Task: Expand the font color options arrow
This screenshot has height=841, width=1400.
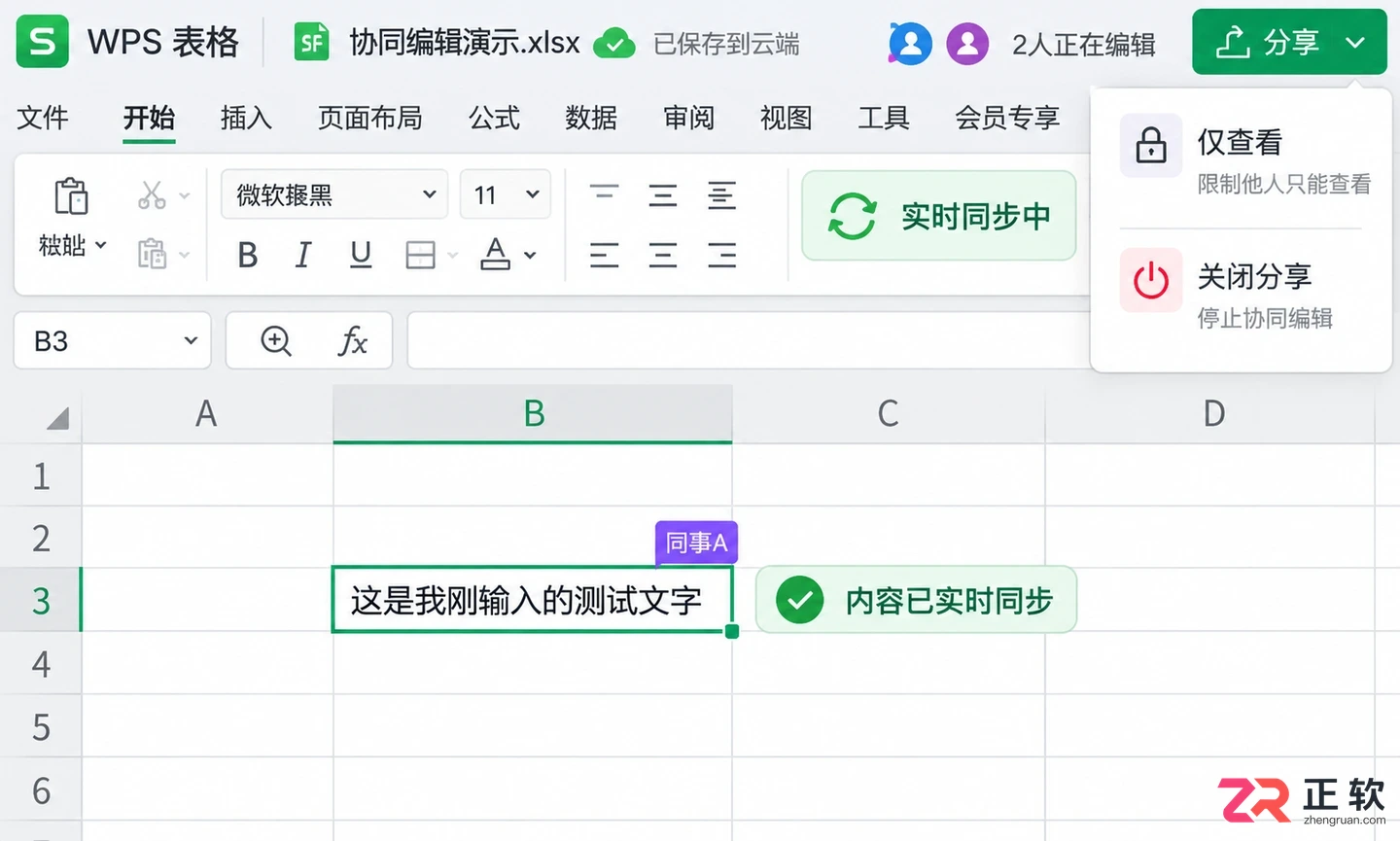Action: coord(530,256)
